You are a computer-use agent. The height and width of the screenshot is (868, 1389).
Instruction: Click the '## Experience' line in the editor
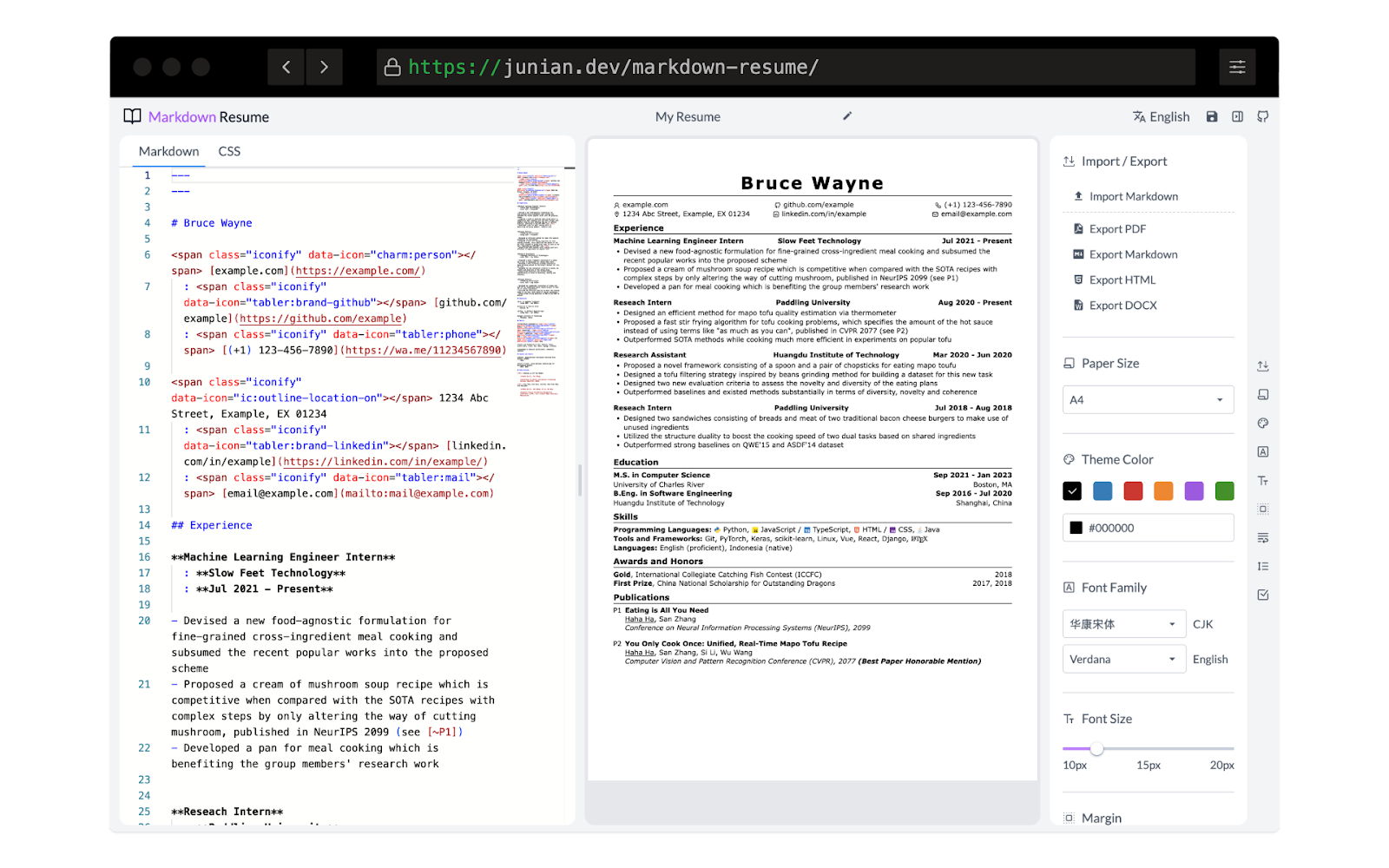(212, 525)
